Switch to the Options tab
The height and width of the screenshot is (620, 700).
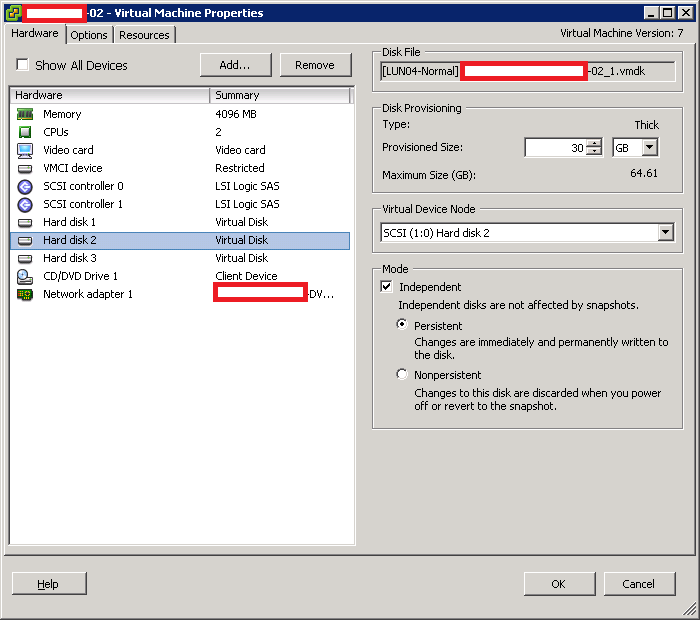pyautogui.click(x=89, y=35)
